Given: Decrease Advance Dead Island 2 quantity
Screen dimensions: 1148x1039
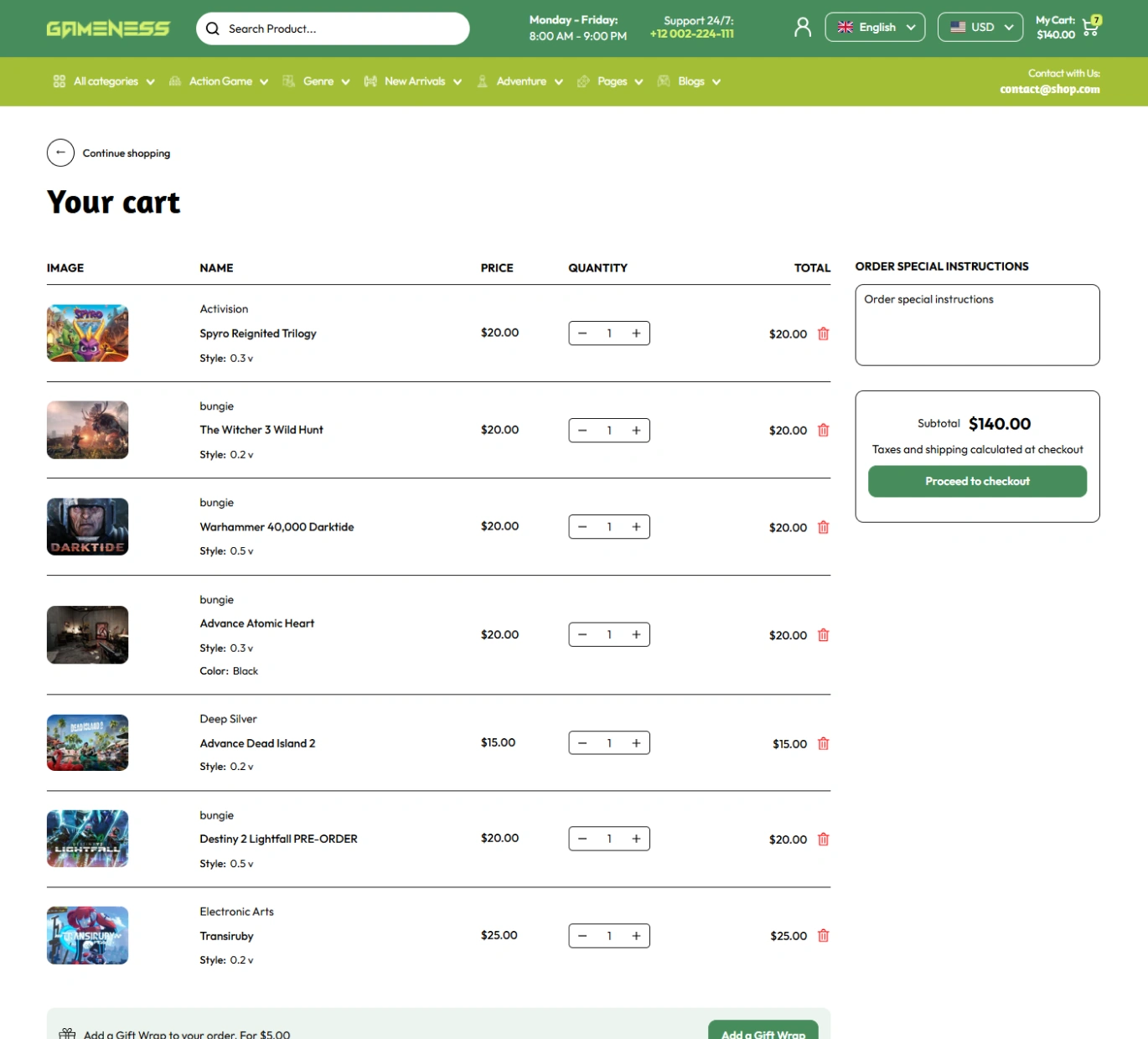Looking at the screenshot, I should click(582, 743).
